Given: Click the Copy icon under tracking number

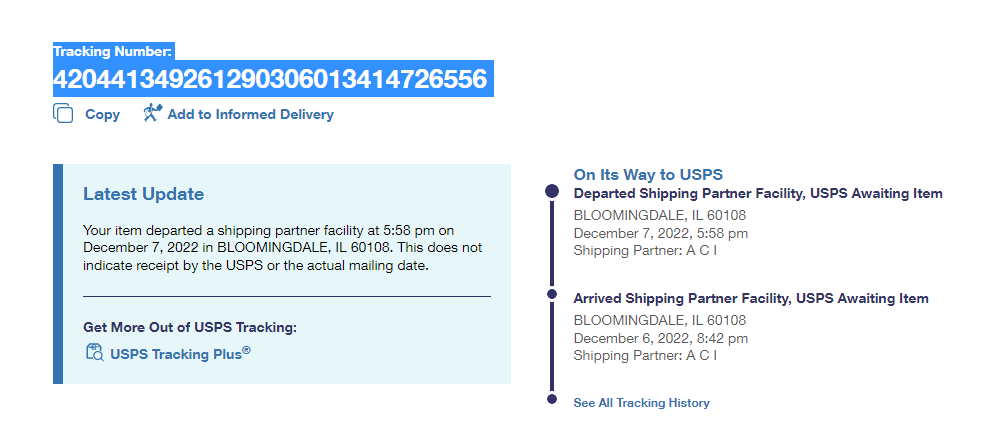Looking at the screenshot, I should pos(63,114).
